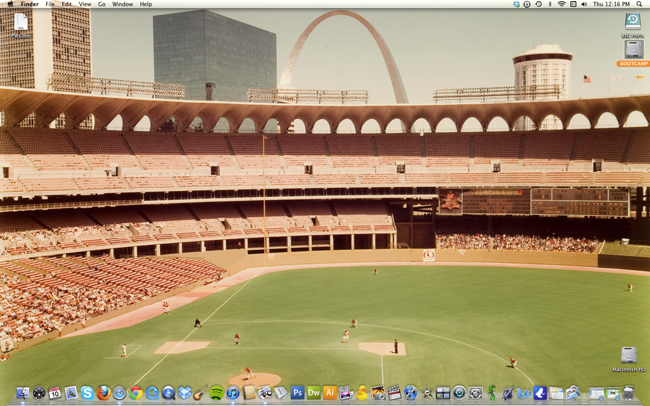The height and width of the screenshot is (406, 650).
Task: Open Microsoft Word icon in Dock
Action: click(x=524, y=393)
